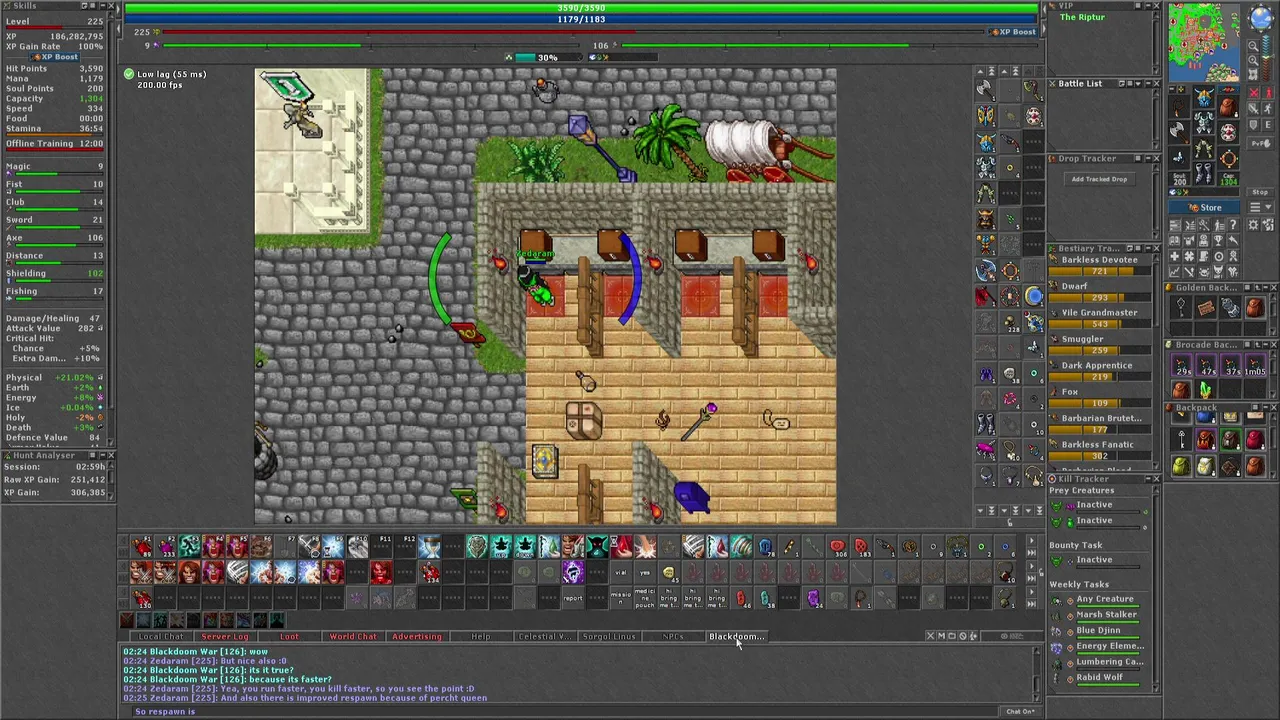Switch to Local Chat tab
The width and height of the screenshot is (1280, 720).
click(x=161, y=636)
